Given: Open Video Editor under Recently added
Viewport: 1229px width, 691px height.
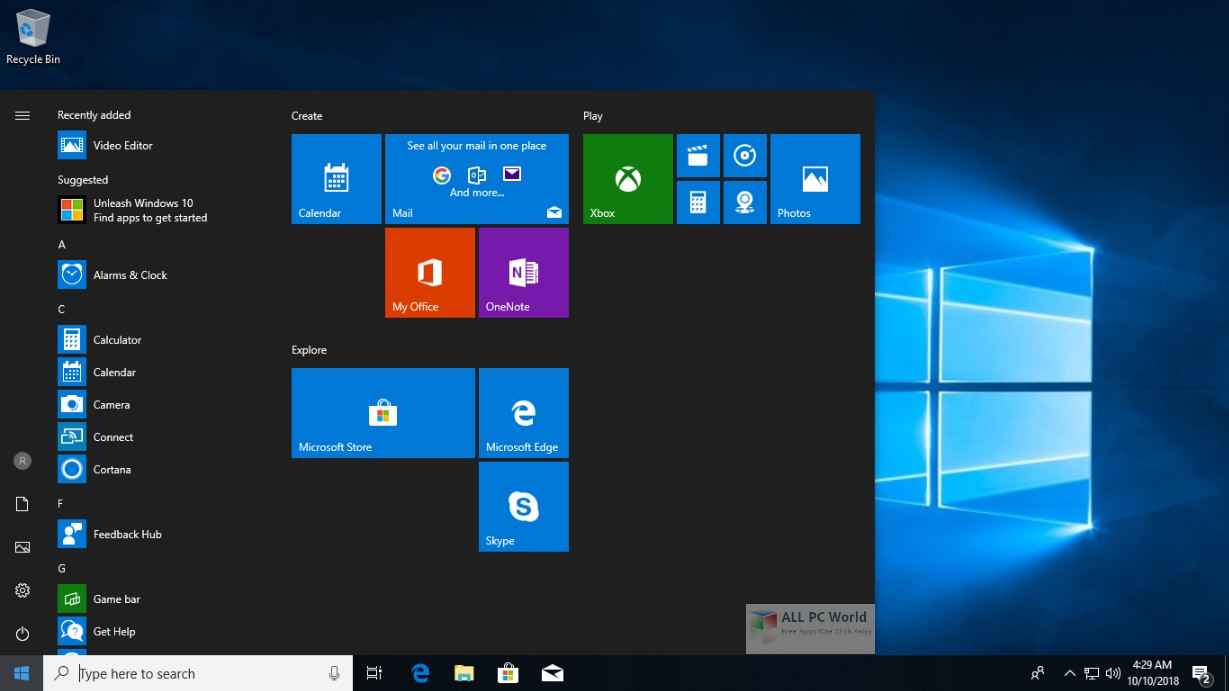Looking at the screenshot, I should click(x=122, y=146).
